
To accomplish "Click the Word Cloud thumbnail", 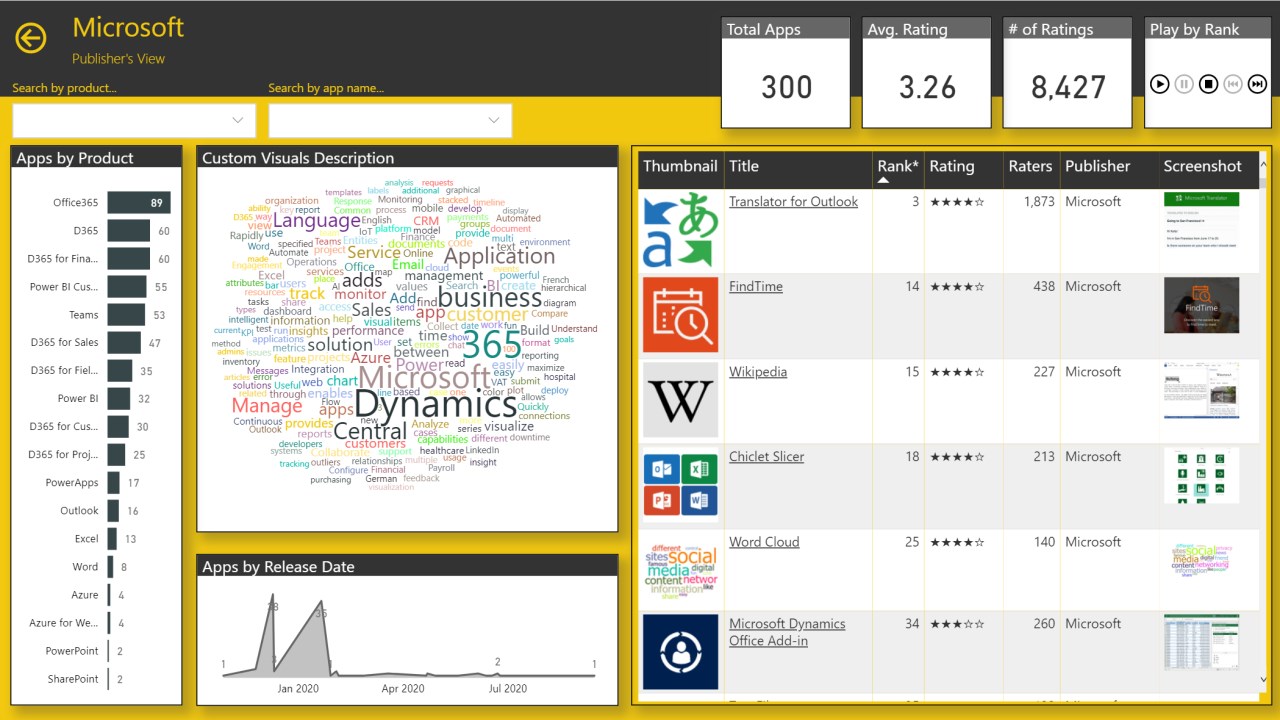I will click(x=680, y=570).
